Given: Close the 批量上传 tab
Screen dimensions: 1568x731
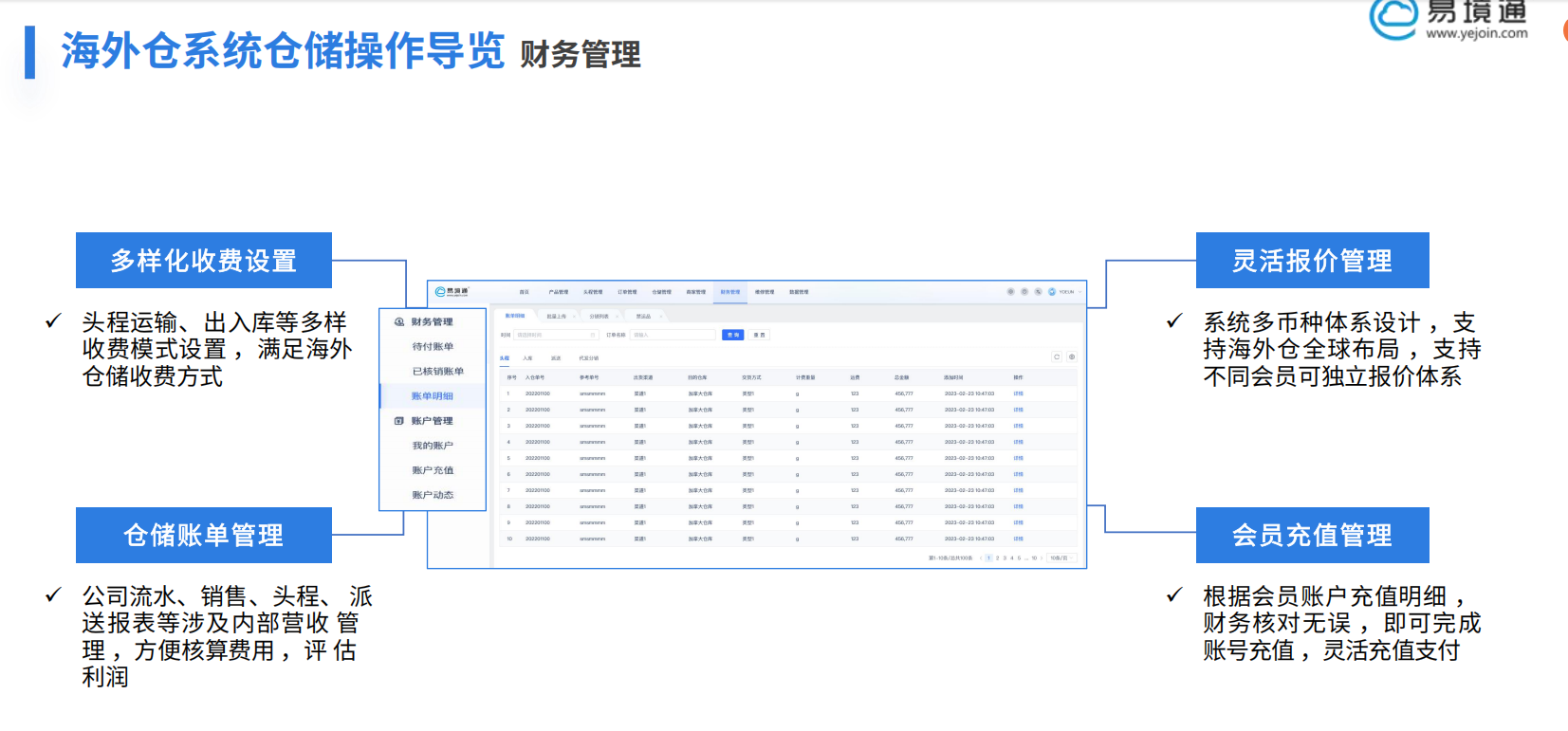Looking at the screenshot, I should 574,317.
